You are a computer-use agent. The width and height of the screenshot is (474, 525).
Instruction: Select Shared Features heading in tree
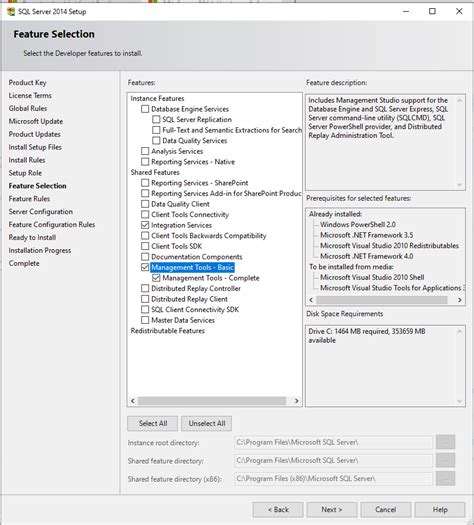coord(155,172)
